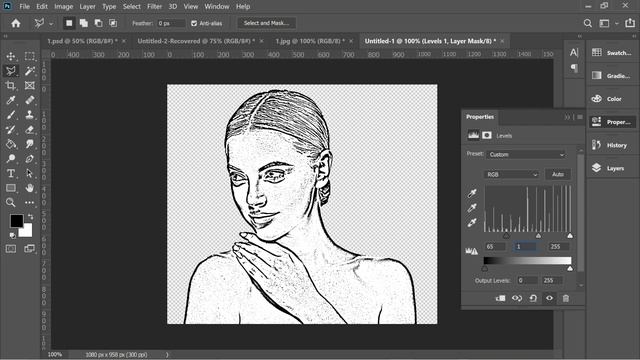
Task: Open the status bar info arrow
Action: coord(167,355)
